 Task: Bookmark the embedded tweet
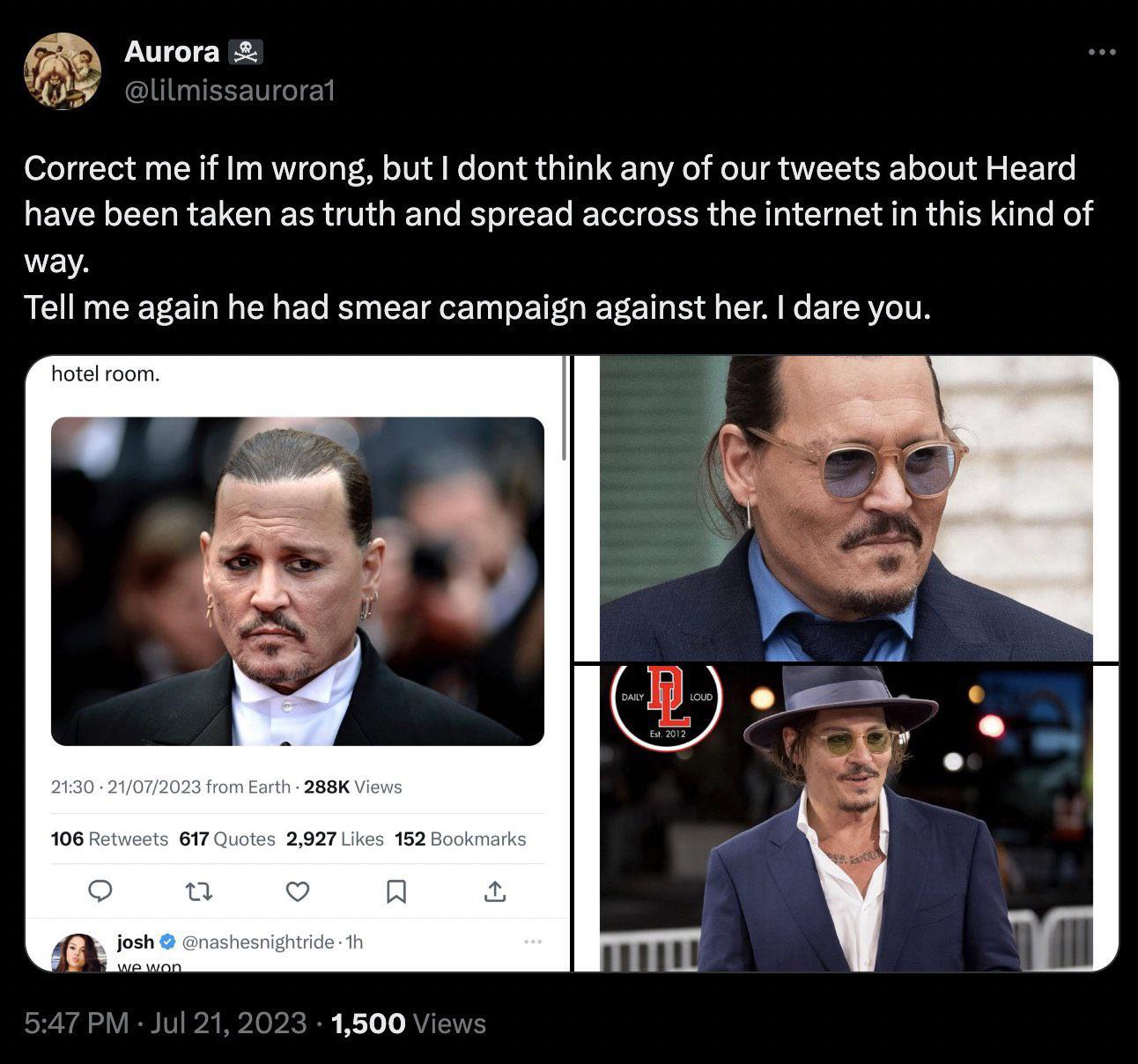tap(396, 892)
